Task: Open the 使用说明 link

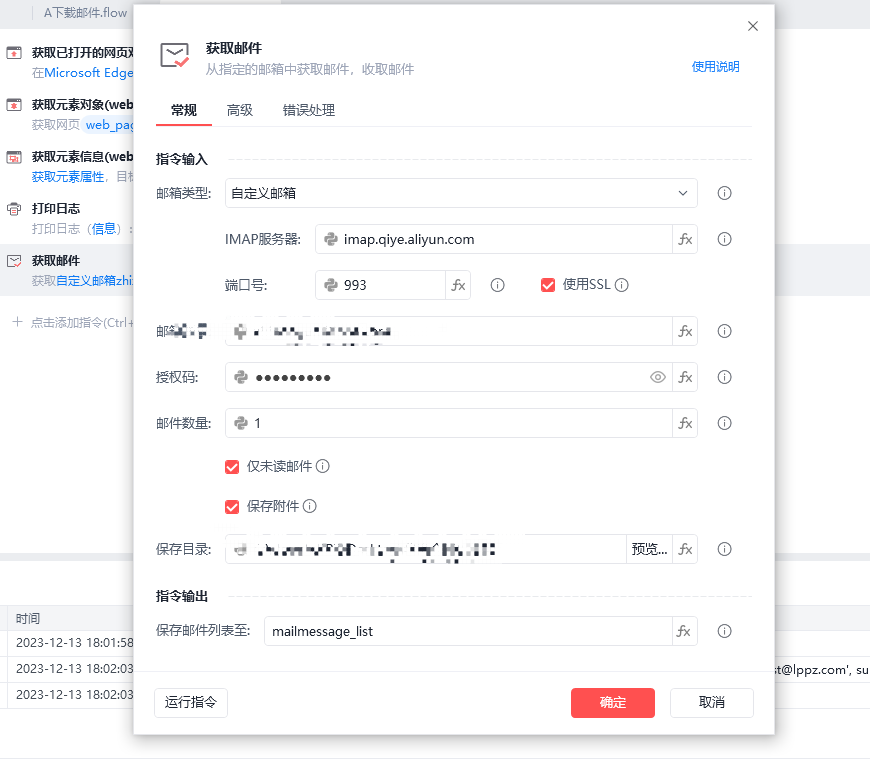Action: [x=715, y=67]
